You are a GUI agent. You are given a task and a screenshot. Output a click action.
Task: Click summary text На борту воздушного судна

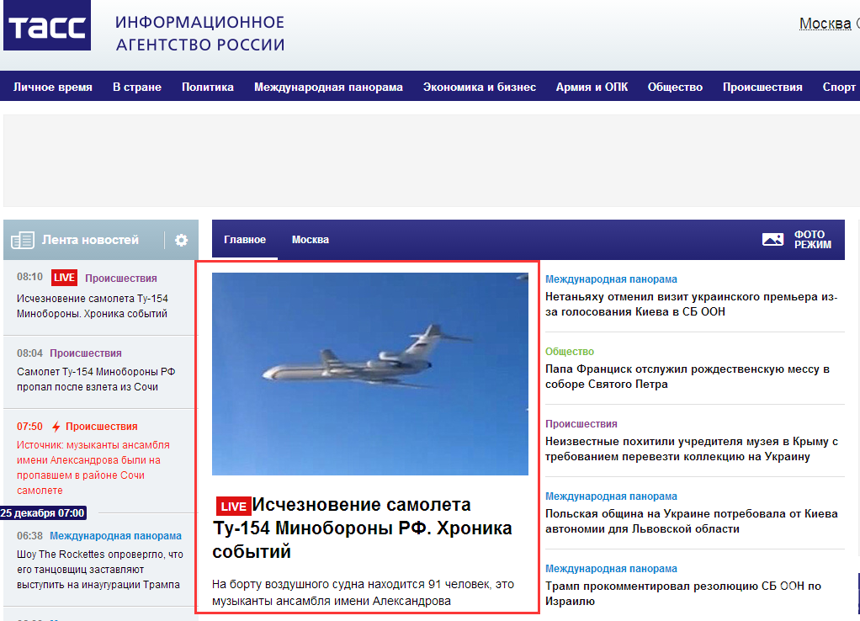point(363,592)
